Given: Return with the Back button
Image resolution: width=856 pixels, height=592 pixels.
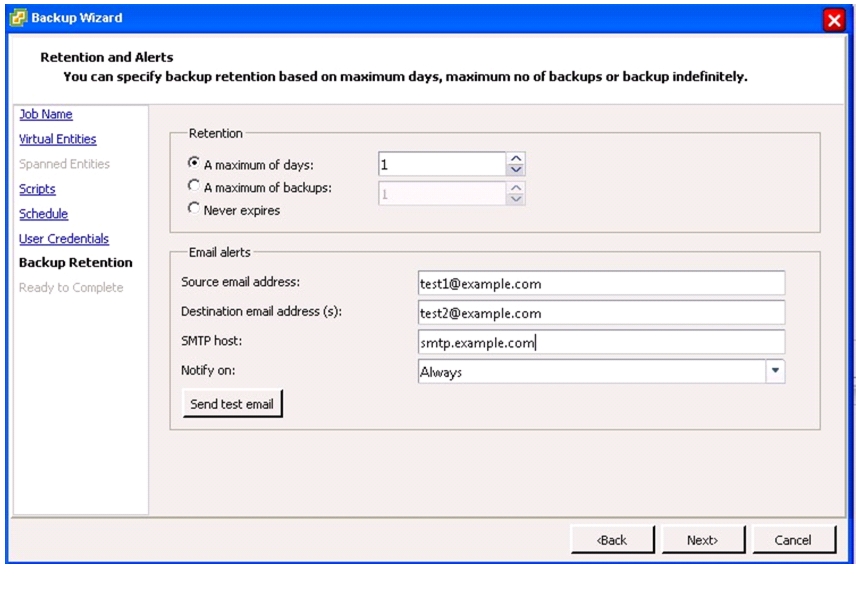Looking at the screenshot, I should pos(612,540).
